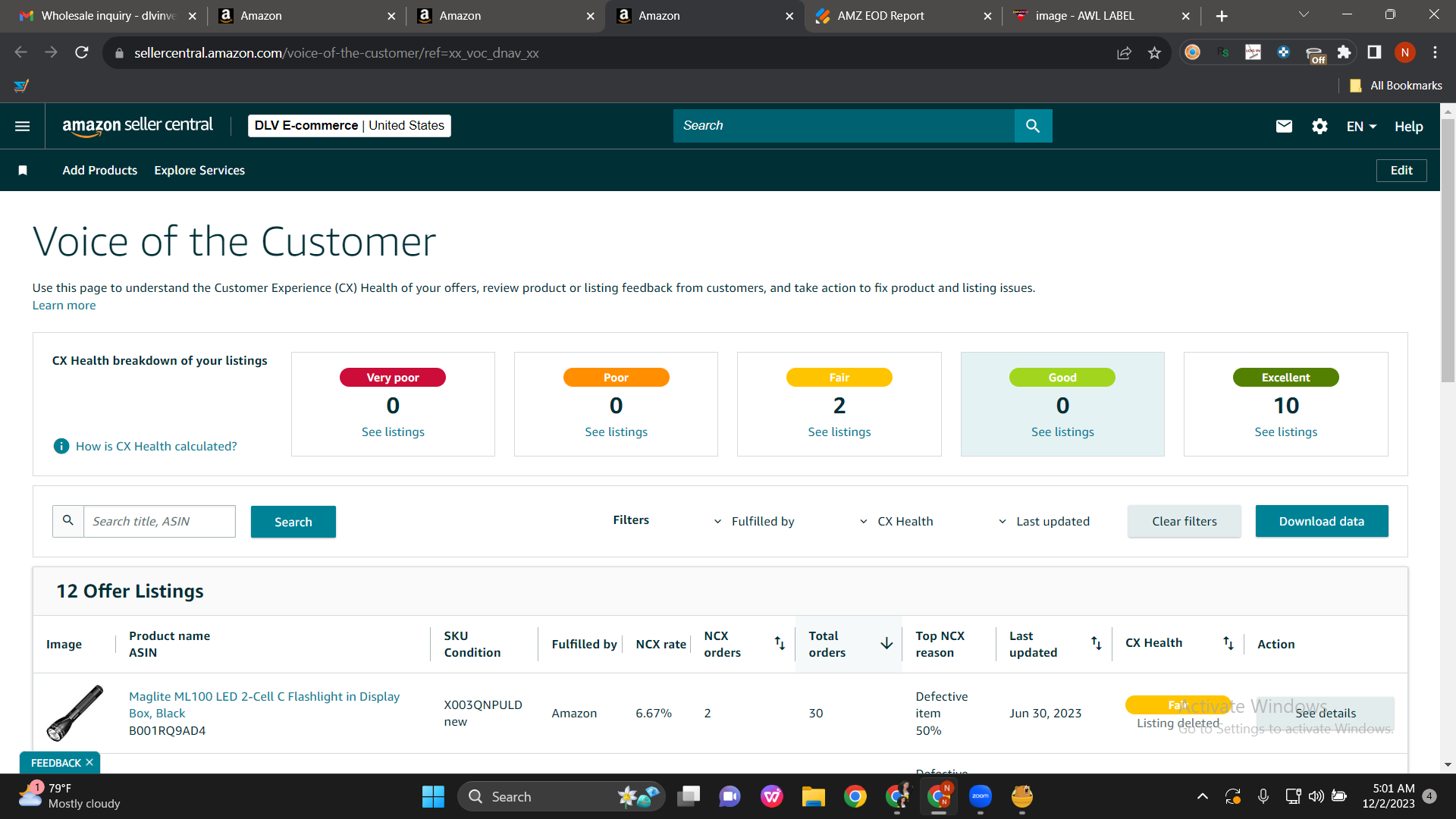Launch Zoom from the taskbar
Screen dimensions: 1456x819
pos(981,797)
